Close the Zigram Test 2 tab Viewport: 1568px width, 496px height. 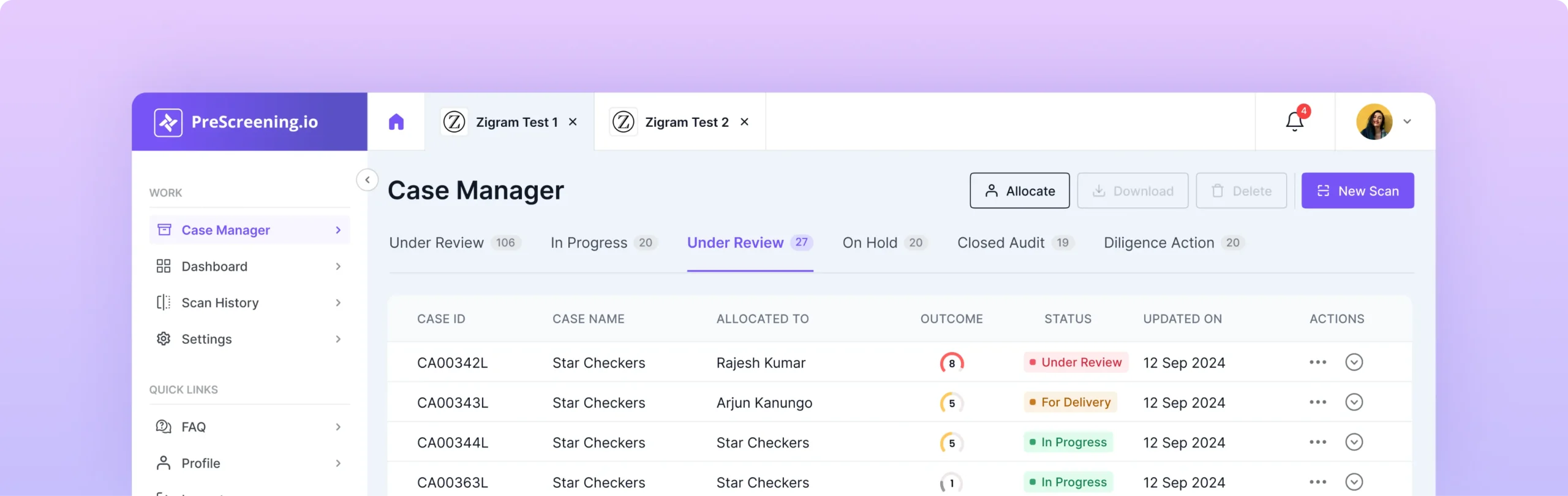744,122
